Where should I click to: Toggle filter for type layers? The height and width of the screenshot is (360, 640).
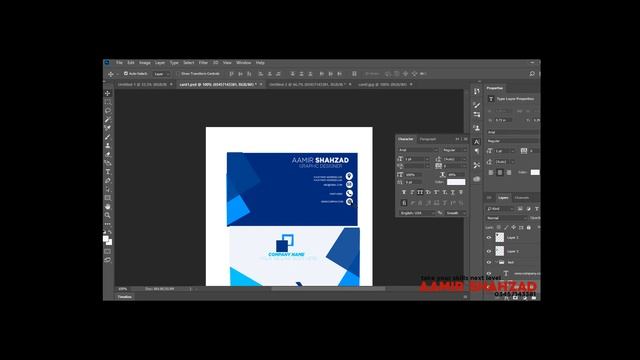pos(537,209)
